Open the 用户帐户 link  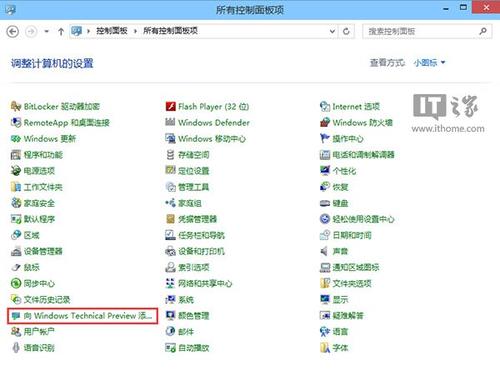(39, 331)
